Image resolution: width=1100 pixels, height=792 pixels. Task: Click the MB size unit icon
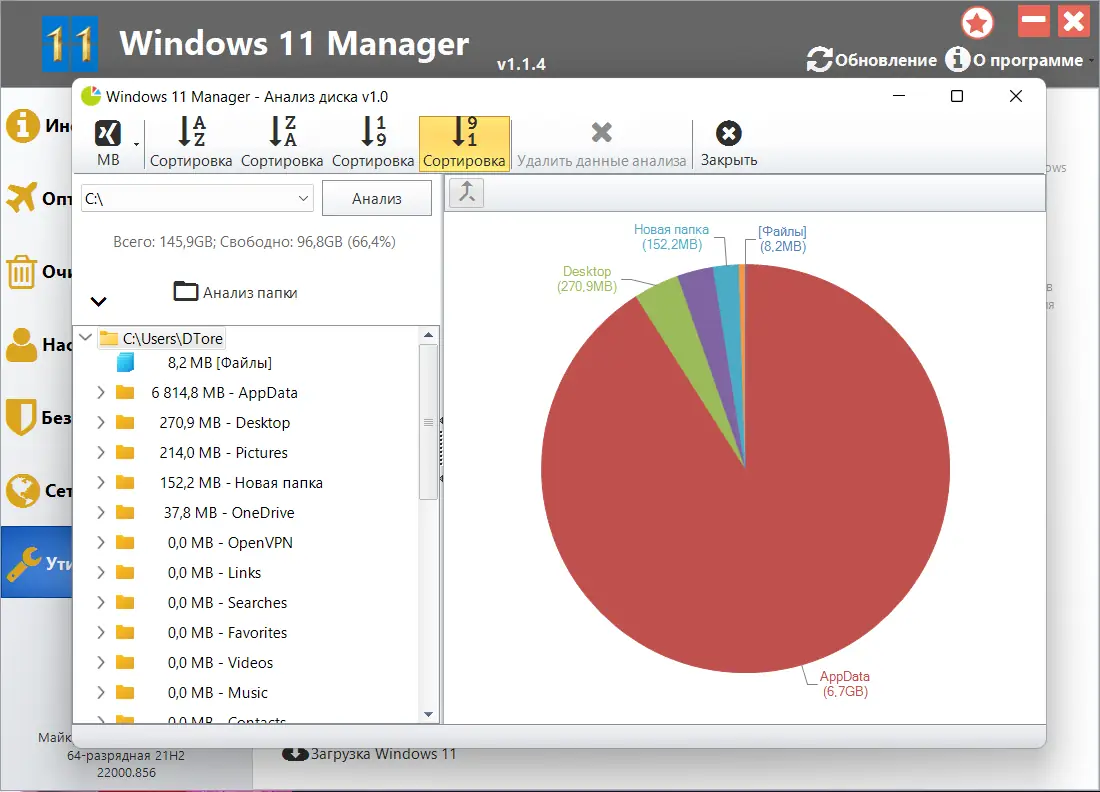pos(108,133)
